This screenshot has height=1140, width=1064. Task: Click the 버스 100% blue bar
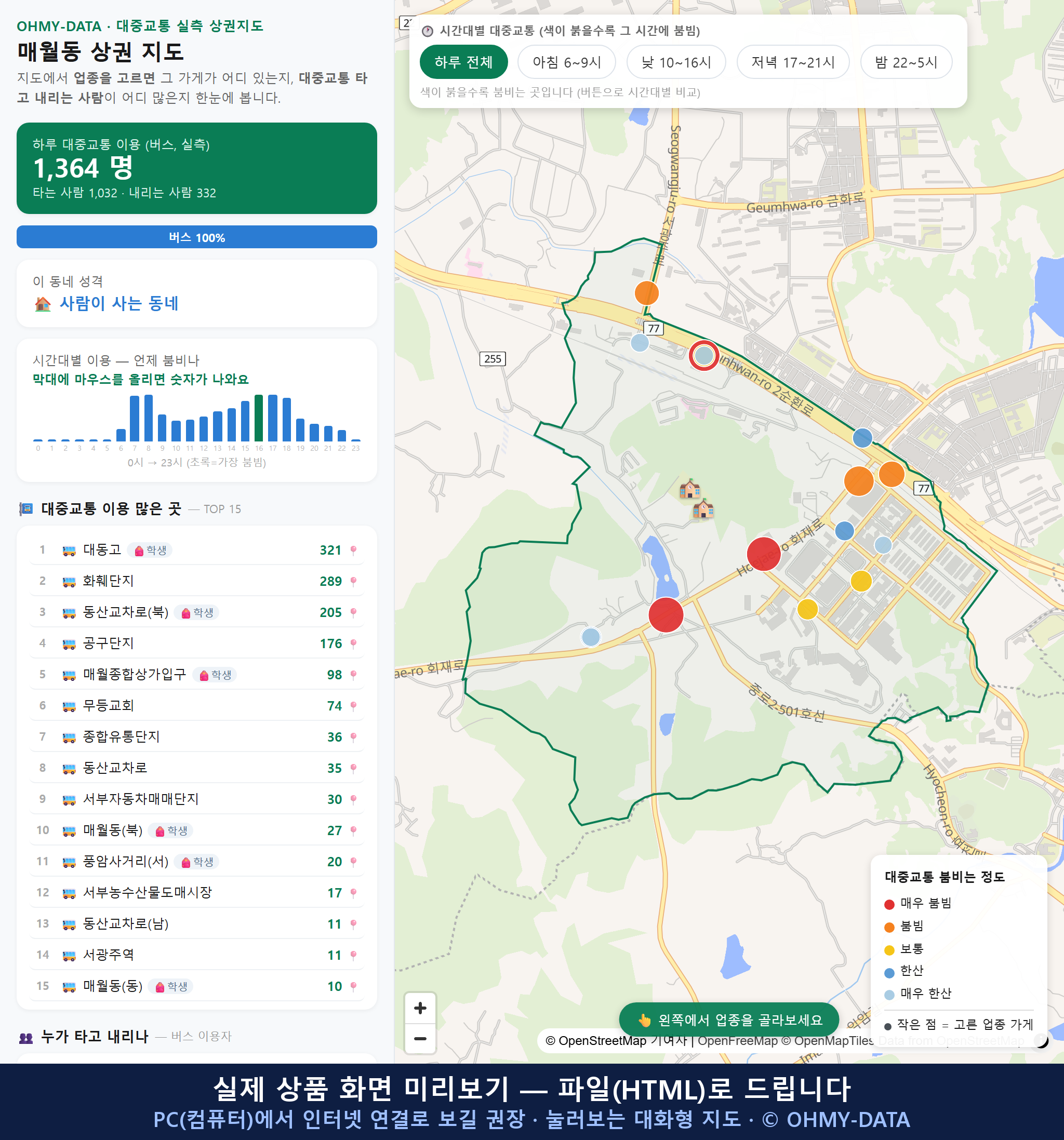(197, 237)
